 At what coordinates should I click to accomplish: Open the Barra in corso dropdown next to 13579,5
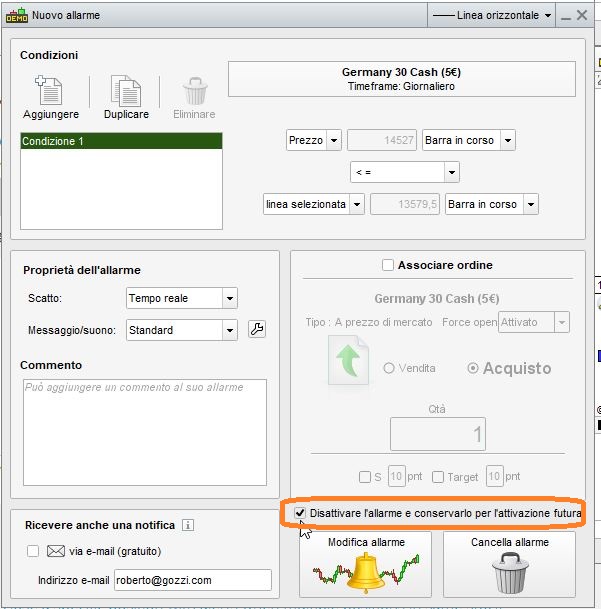click(x=491, y=204)
